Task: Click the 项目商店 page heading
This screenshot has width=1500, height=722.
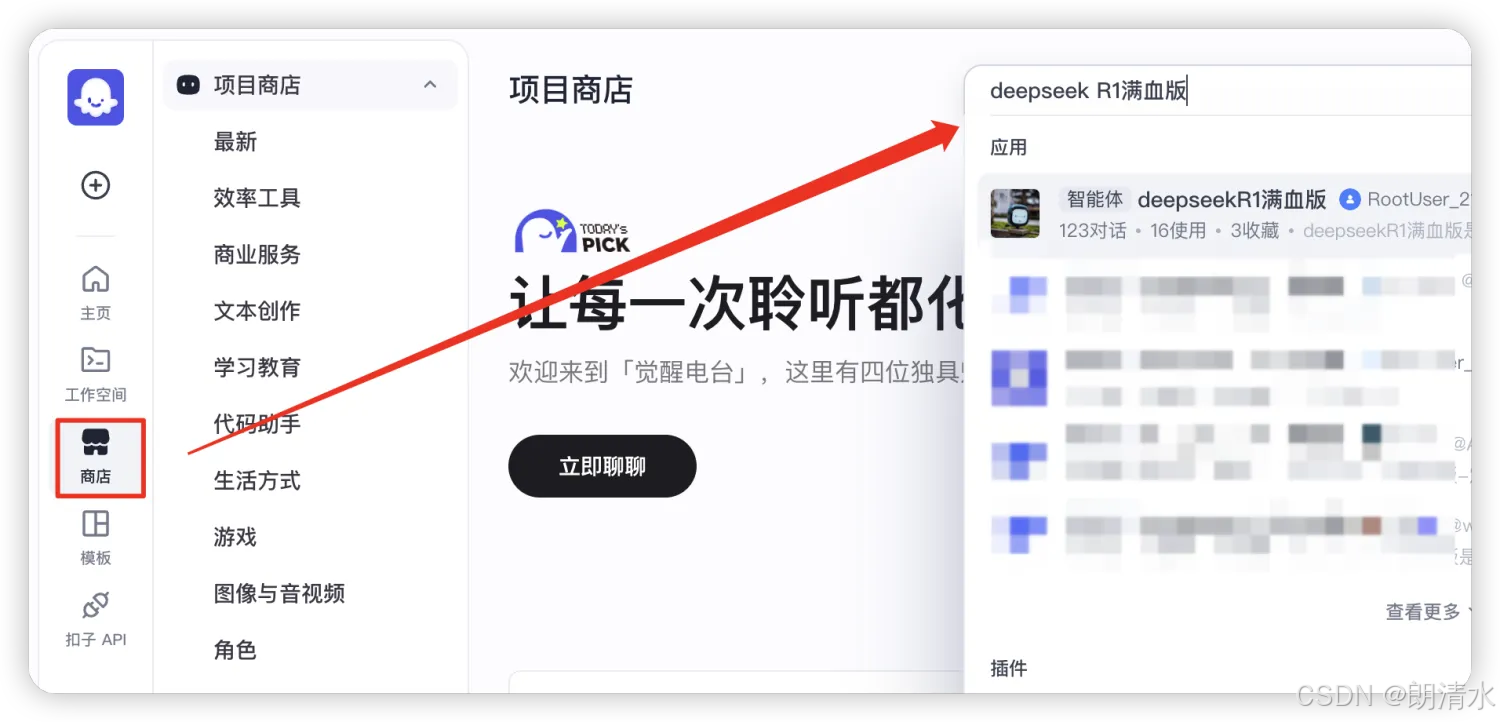Action: coord(571,90)
